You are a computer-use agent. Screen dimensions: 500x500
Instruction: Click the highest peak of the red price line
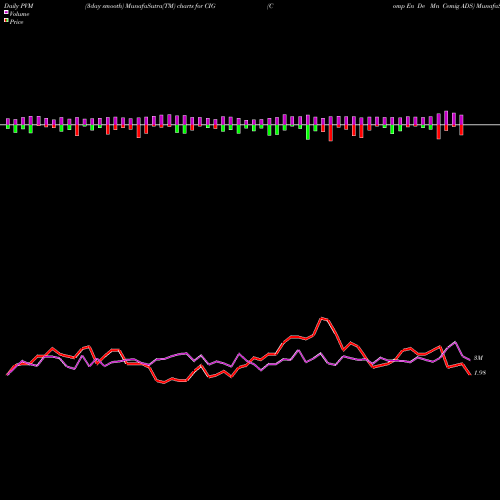pyautogui.click(x=322, y=318)
